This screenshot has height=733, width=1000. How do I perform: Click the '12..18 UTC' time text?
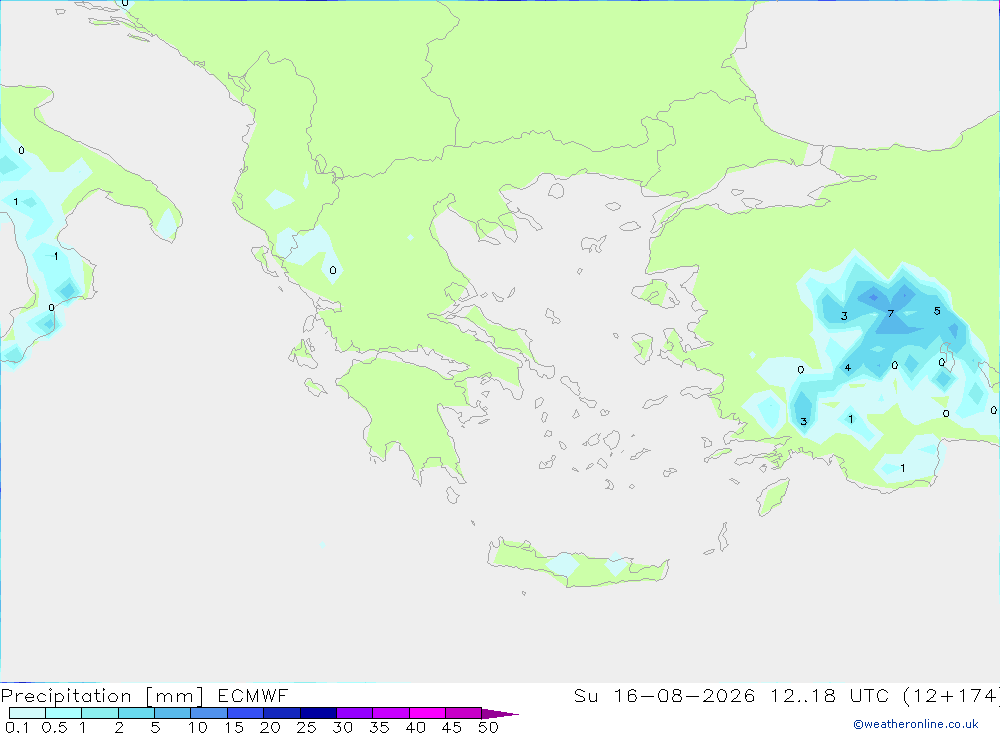[x=830, y=696]
